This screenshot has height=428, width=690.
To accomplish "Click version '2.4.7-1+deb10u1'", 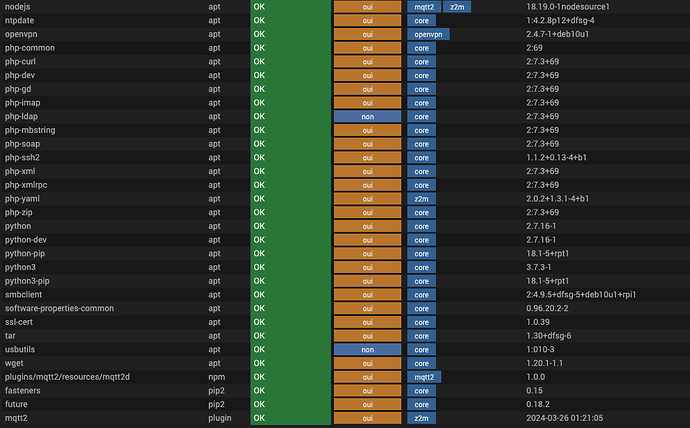I will pos(558,34).
